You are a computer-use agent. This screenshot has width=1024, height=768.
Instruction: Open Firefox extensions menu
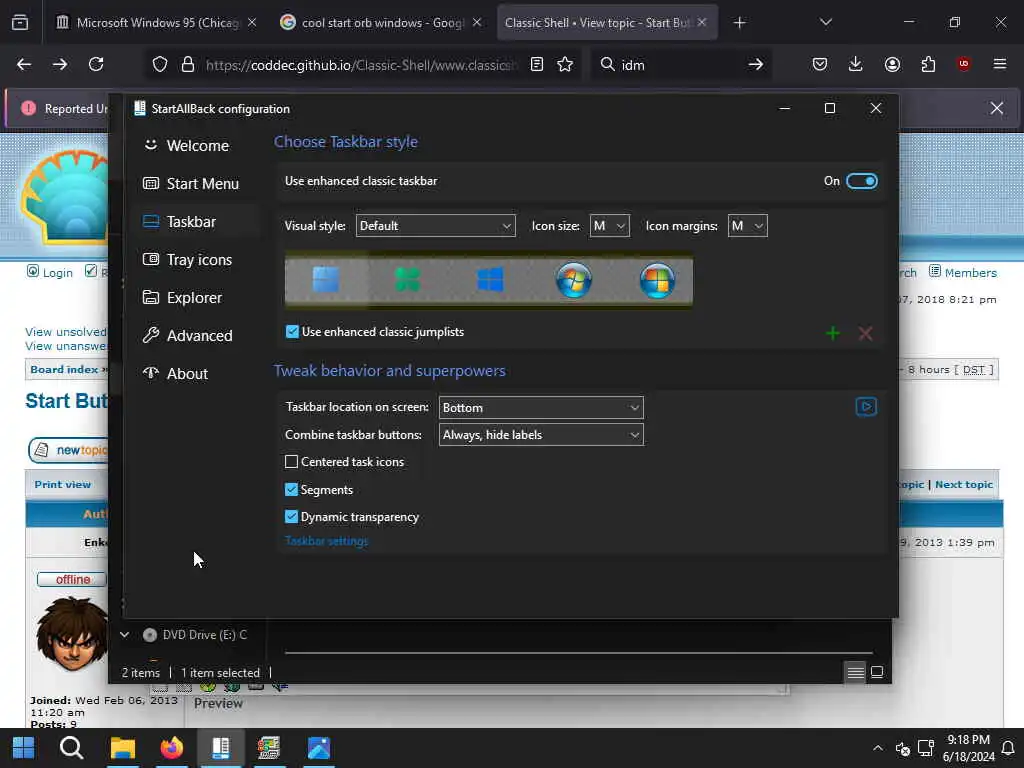pyautogui.click(x=928, y=64)
